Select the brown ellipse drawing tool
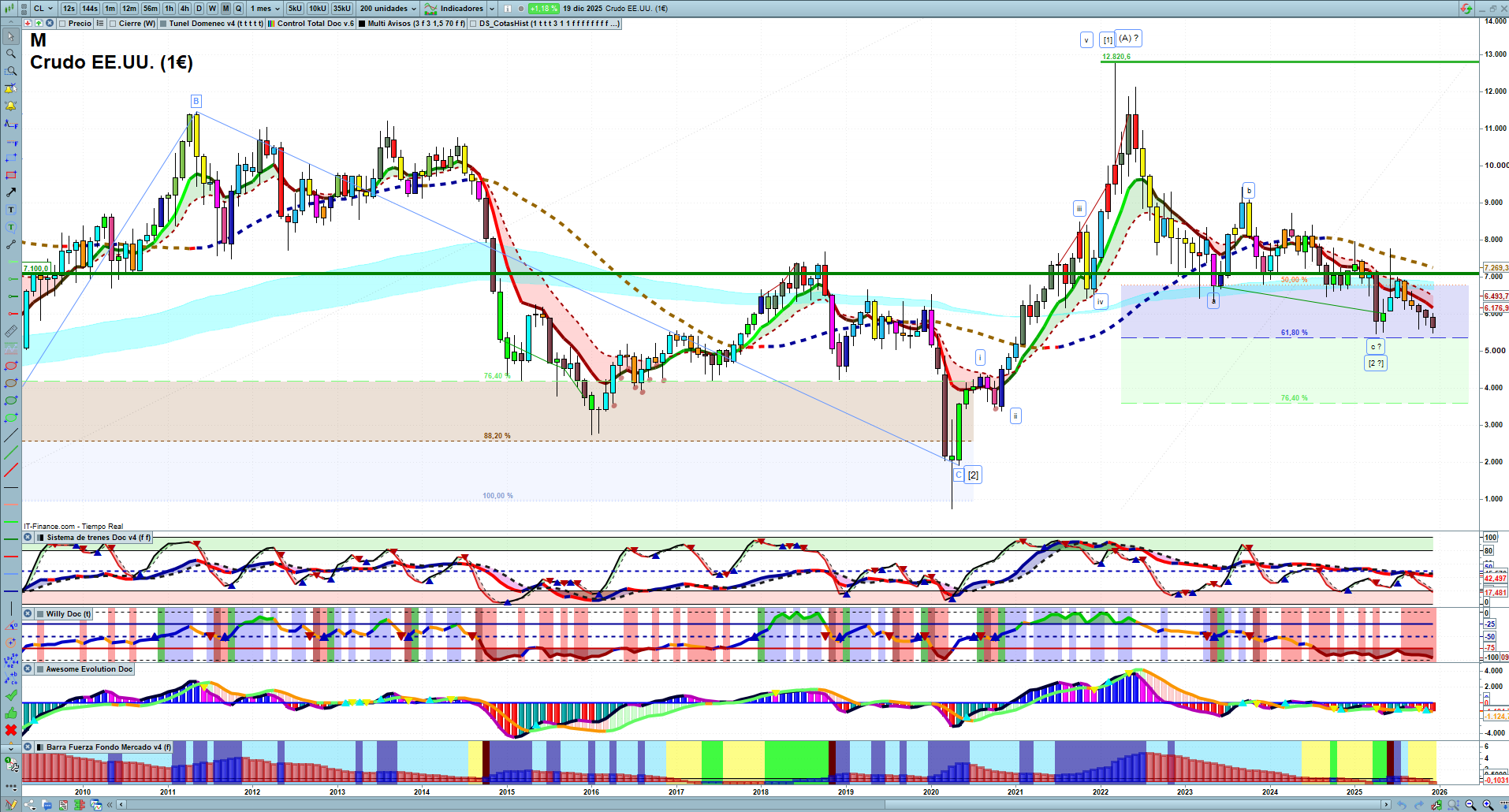The height and width of the screenshot is (812, 1509). click(11, 383)
